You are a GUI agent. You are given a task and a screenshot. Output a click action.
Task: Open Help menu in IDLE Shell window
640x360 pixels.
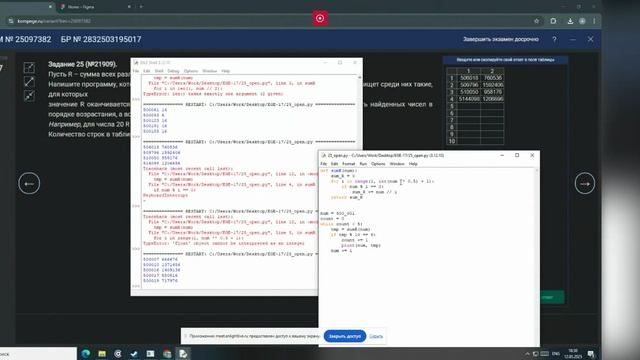(x=225, y=71)
